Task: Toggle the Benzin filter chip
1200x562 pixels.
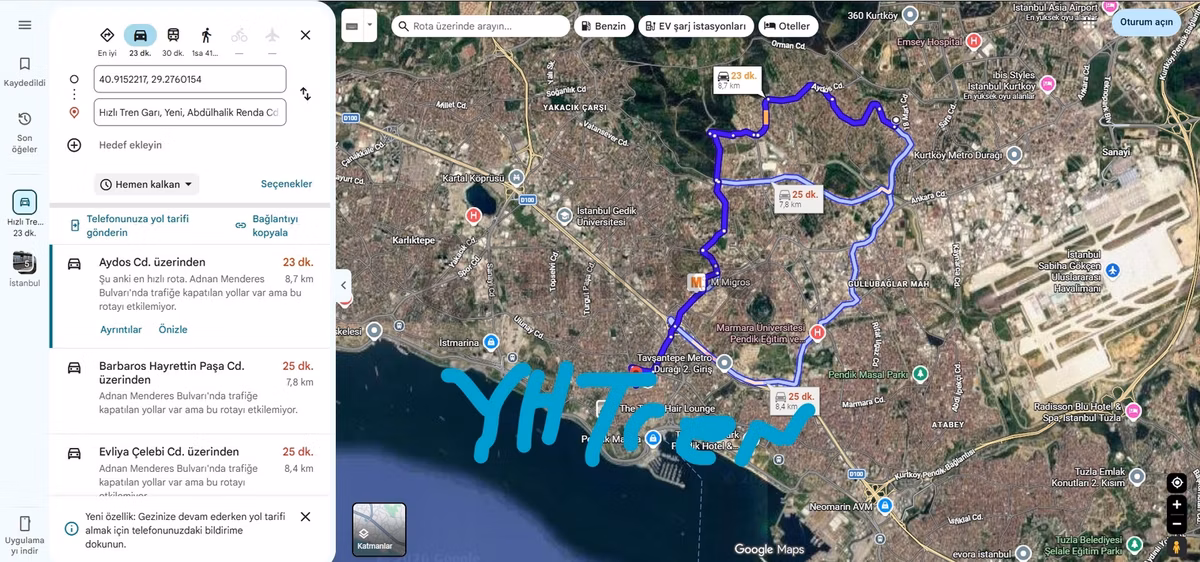Action: pos(604,26)
